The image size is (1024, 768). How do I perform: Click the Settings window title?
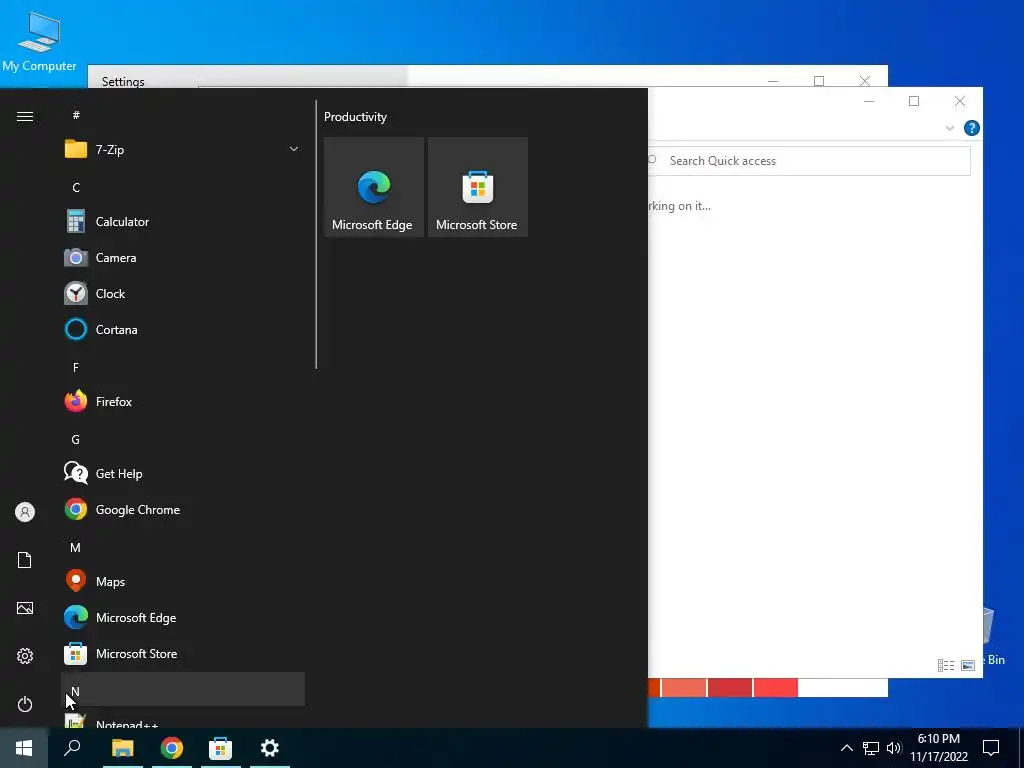[x=123, y=81]
